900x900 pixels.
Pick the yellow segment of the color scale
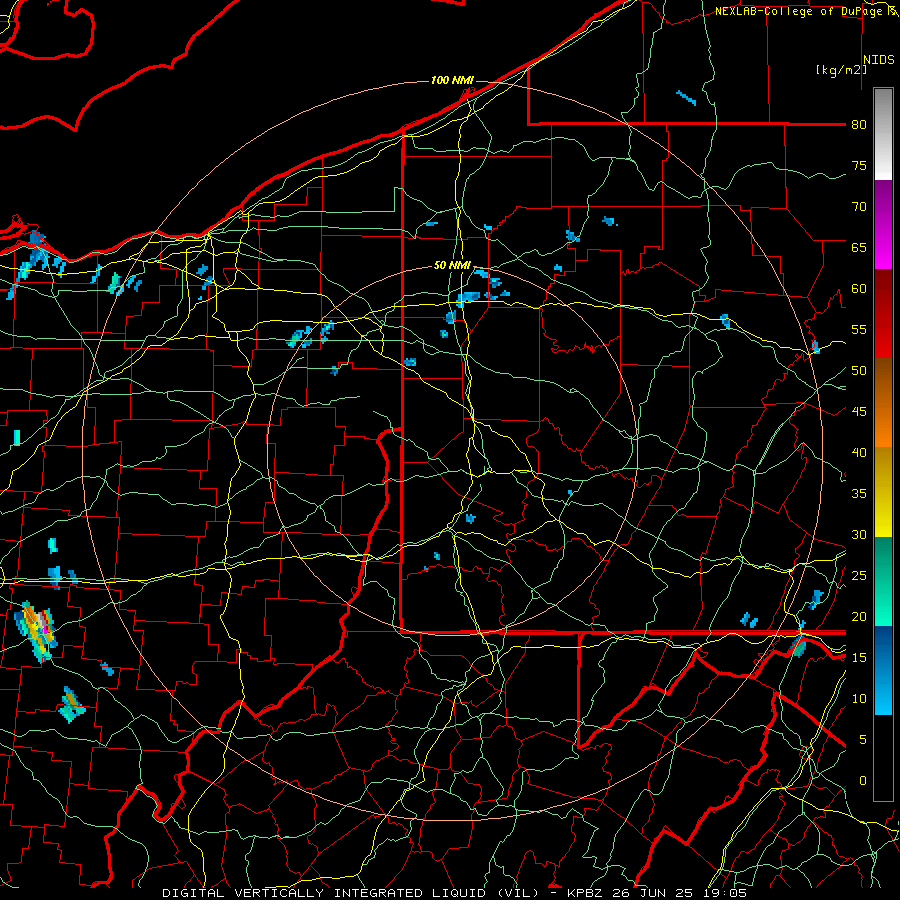pyautogui.click(x=883, y=492)
